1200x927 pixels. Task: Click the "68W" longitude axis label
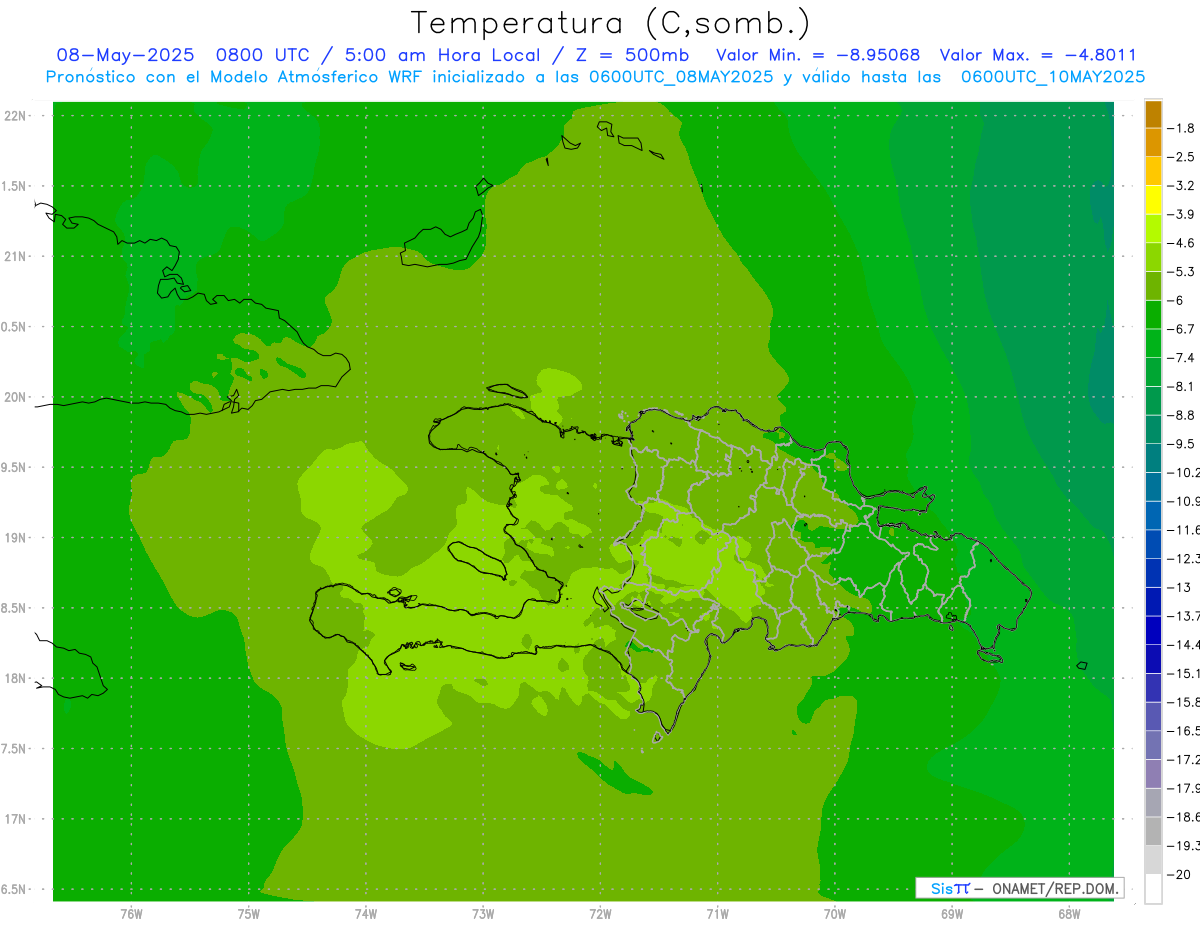(1069, 914)
